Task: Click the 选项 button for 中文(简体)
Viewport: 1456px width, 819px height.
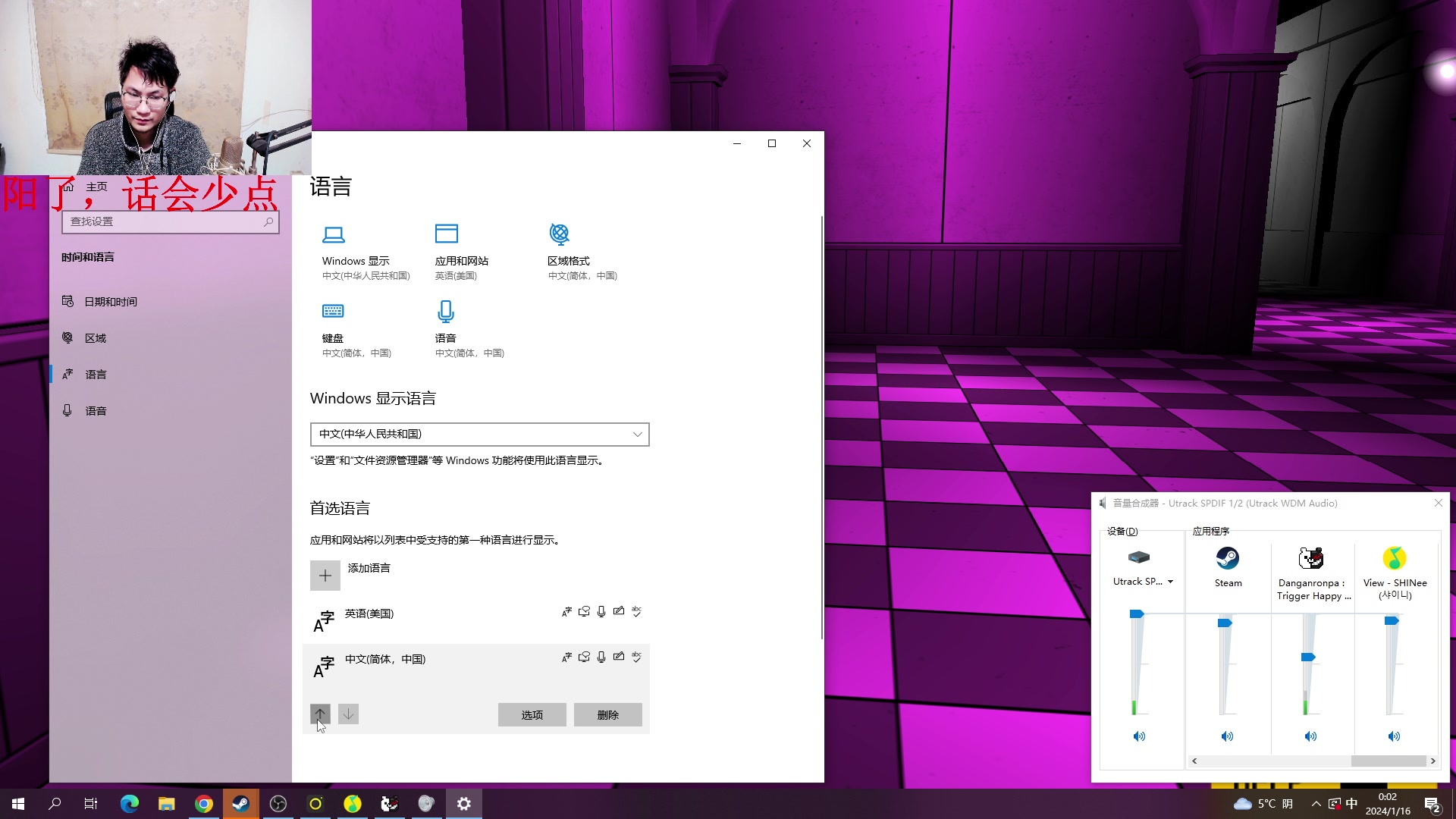Action: click(532, 714)
